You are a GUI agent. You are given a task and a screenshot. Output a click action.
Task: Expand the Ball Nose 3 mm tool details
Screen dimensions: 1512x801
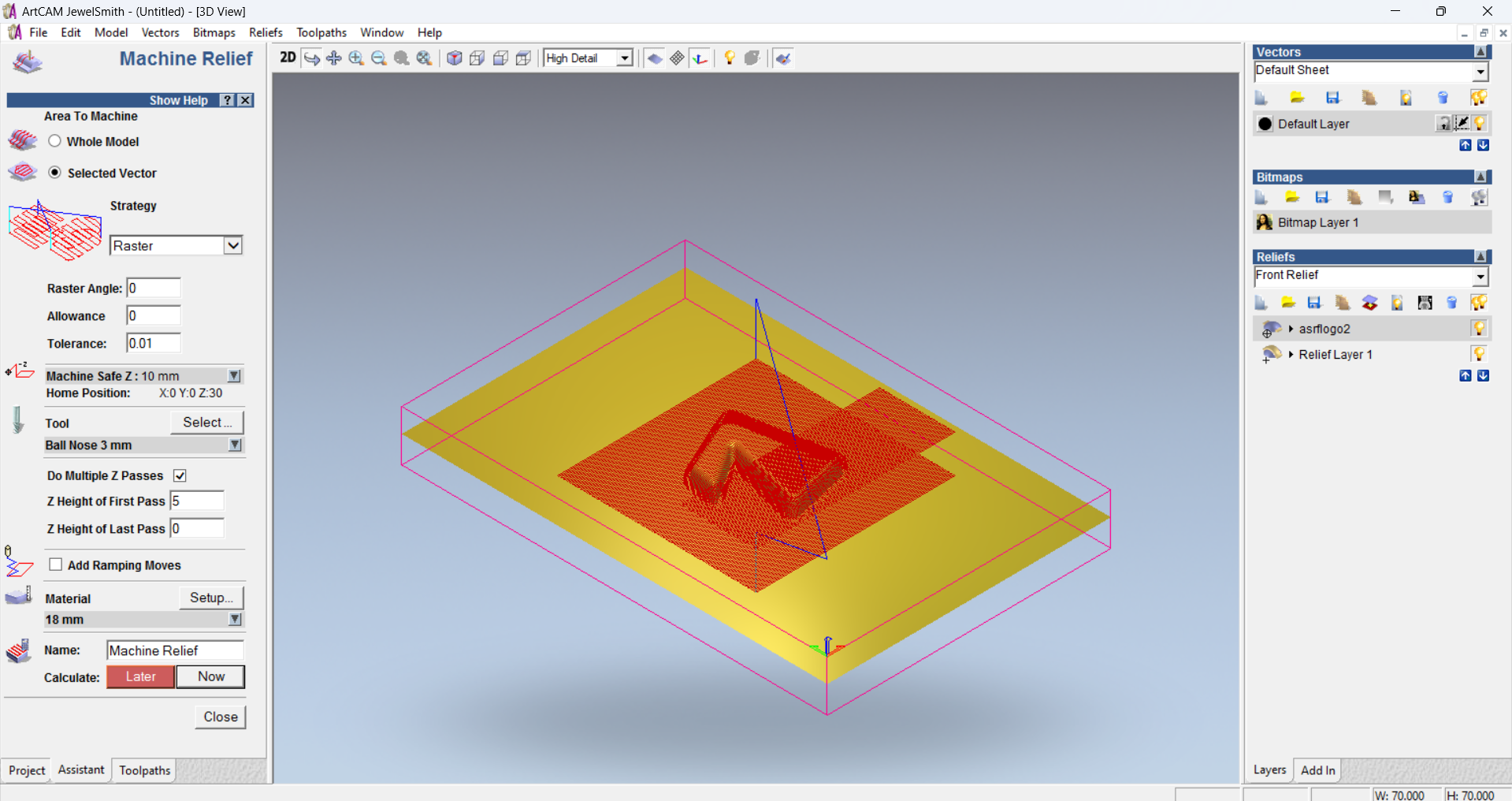coord(235,445)
